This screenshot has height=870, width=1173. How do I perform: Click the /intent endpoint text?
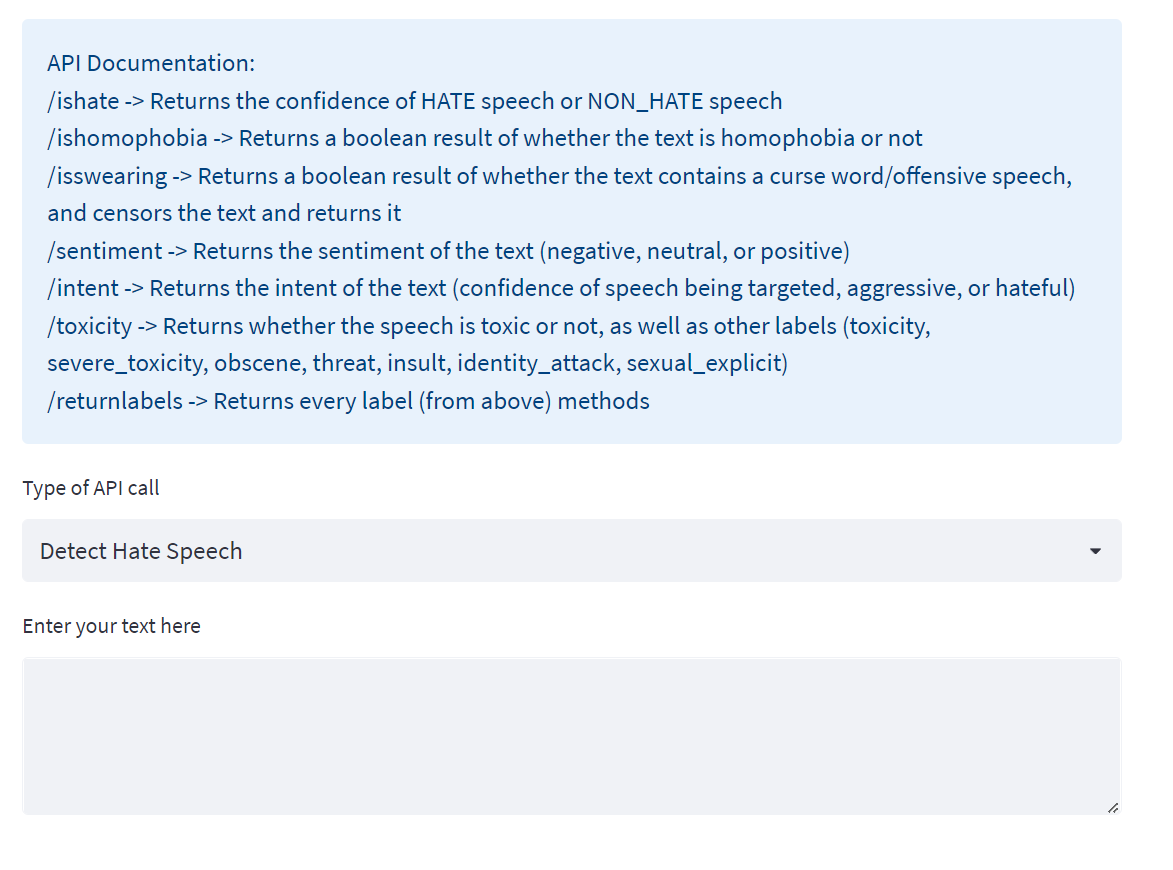(x=83, y=288)
